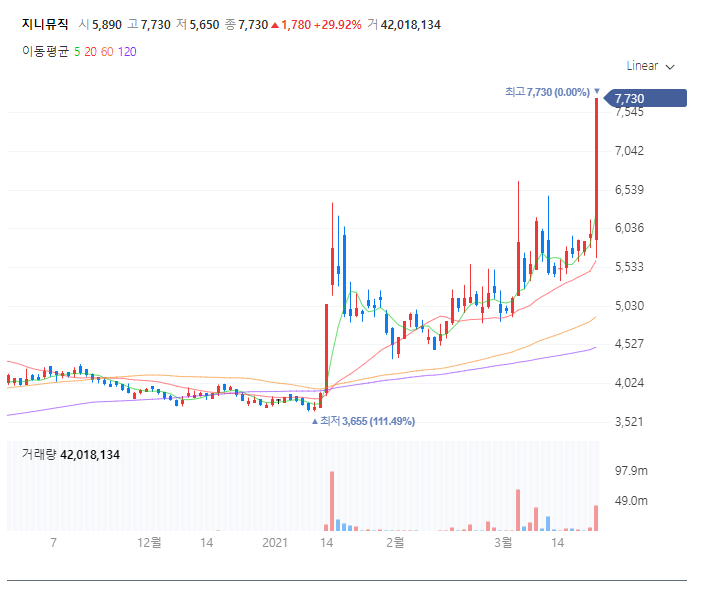
Task: Click the 2월 date axis label
Action: 395,543
